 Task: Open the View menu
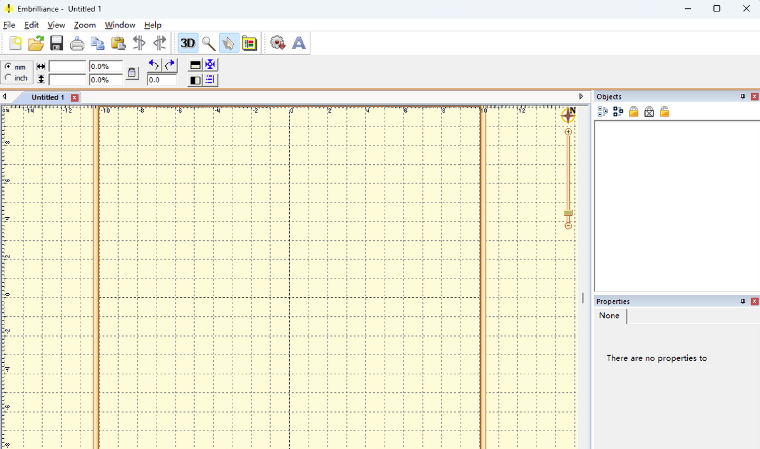pyautogui.click(x=56, y=25)
